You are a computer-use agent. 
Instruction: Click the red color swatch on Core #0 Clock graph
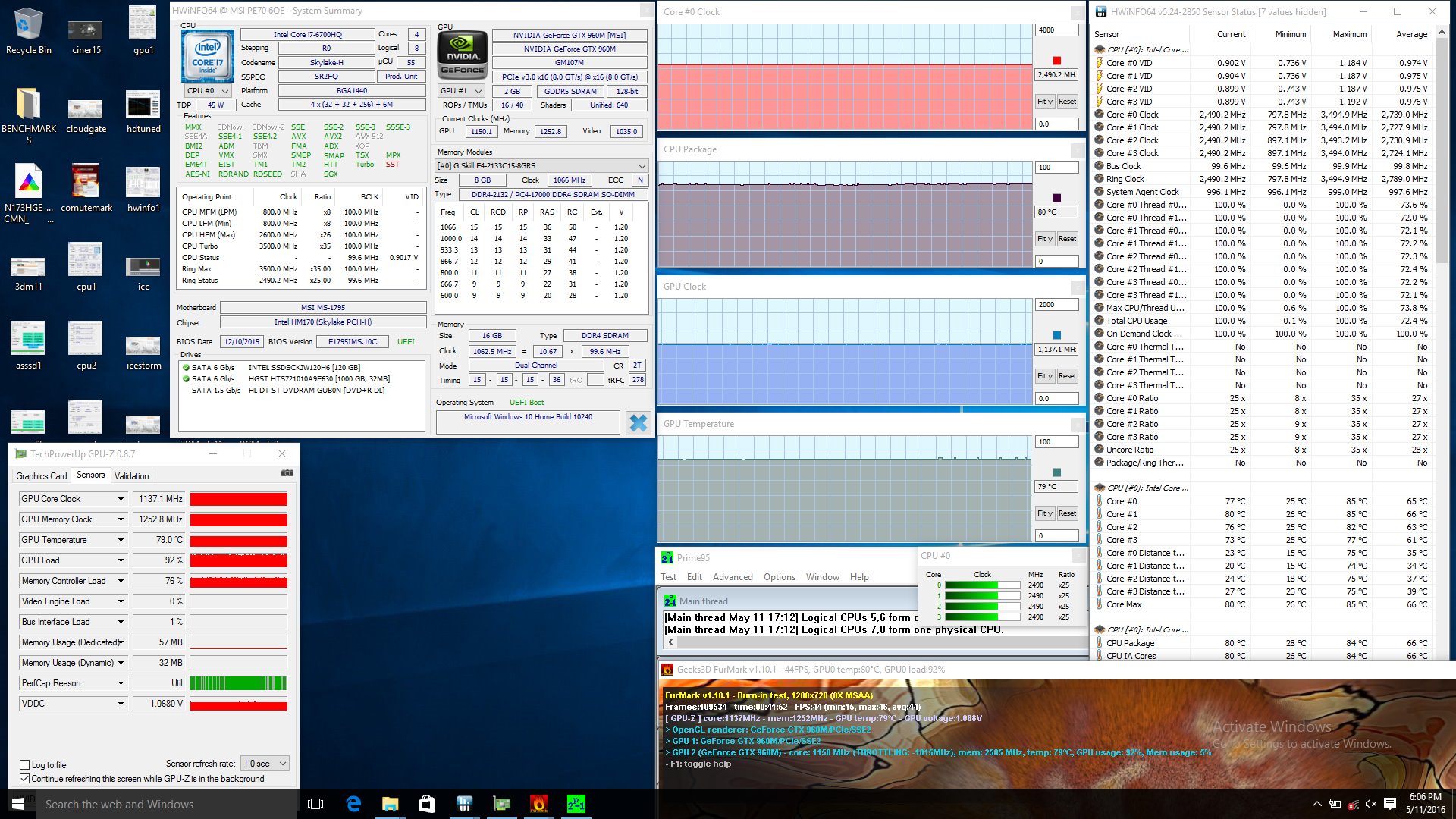(x=1057, y=61)
